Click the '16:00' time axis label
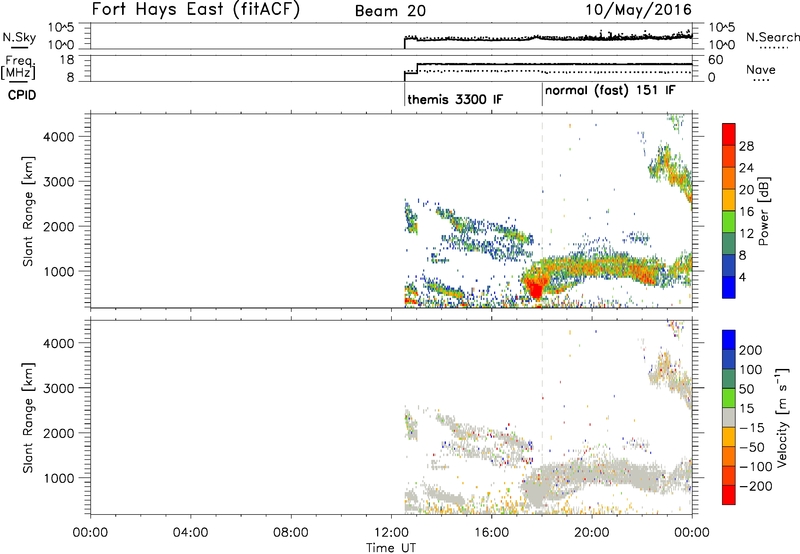 491,533
